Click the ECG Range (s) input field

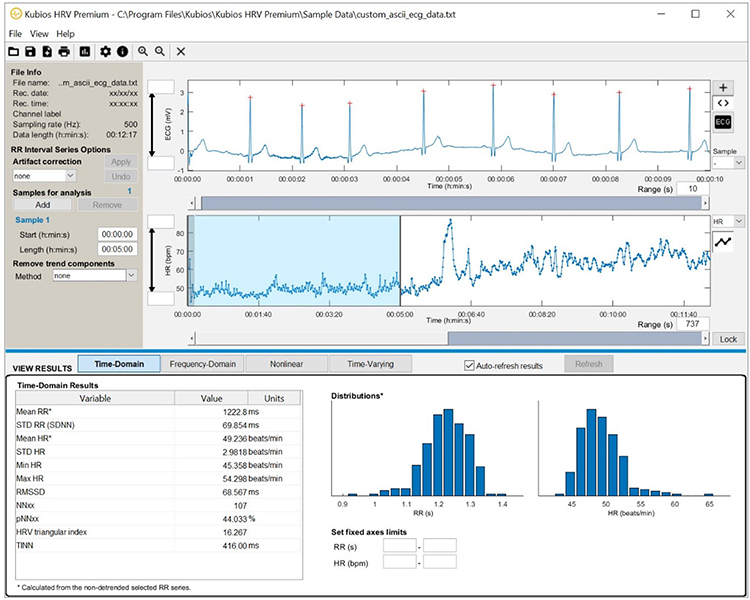tap(692, 188)
